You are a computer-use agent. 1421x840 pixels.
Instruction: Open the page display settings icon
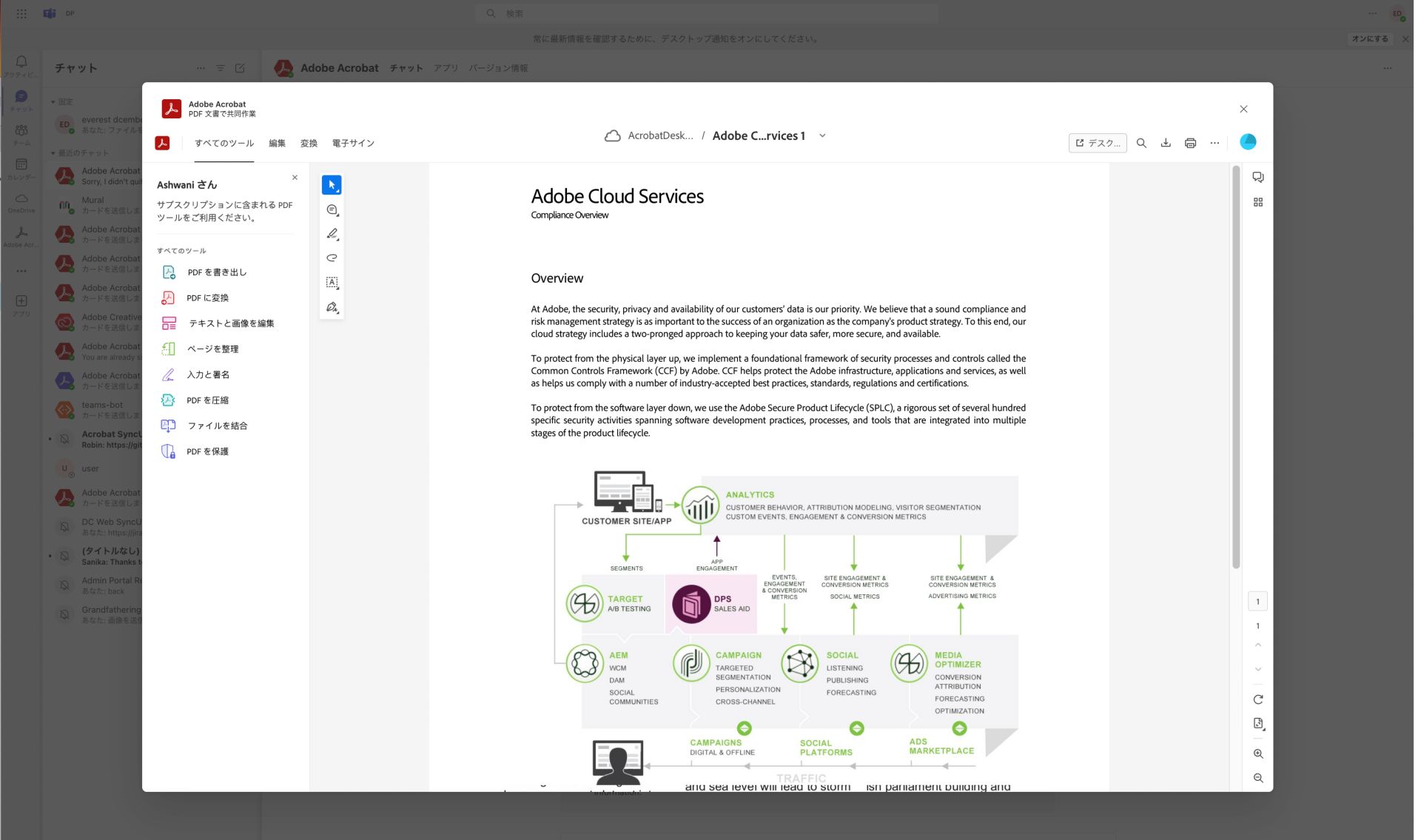(x=1258, y=724)
